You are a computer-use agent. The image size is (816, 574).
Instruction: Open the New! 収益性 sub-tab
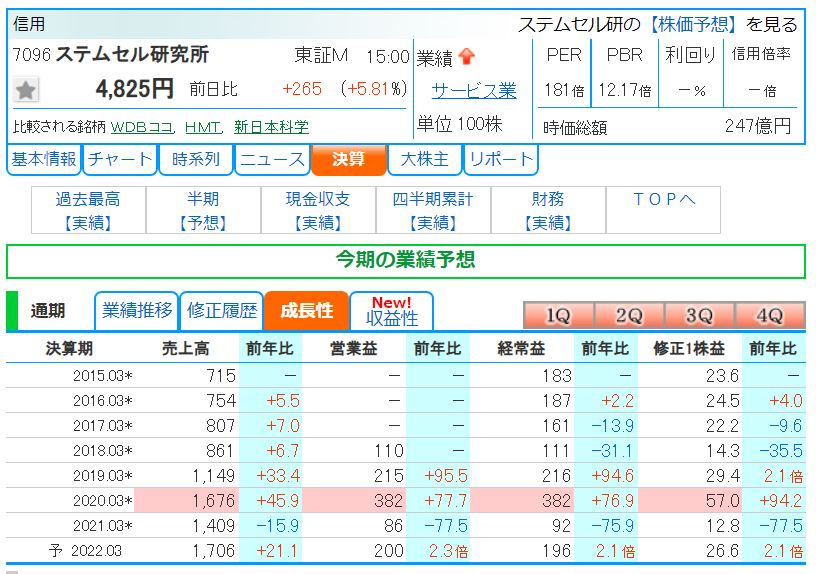[391, 311]
